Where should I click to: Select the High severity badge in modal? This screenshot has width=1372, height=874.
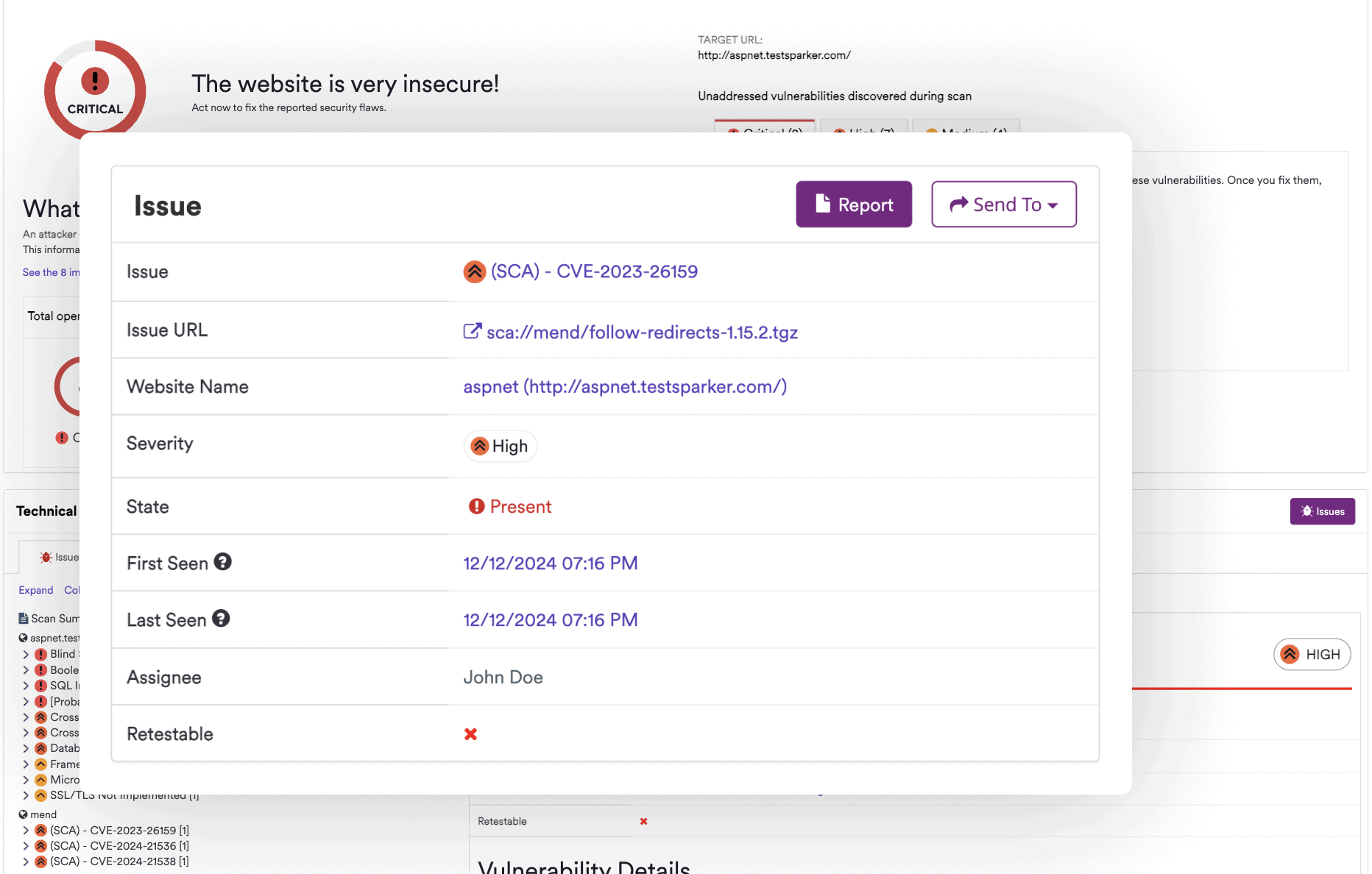click(501, 446)
